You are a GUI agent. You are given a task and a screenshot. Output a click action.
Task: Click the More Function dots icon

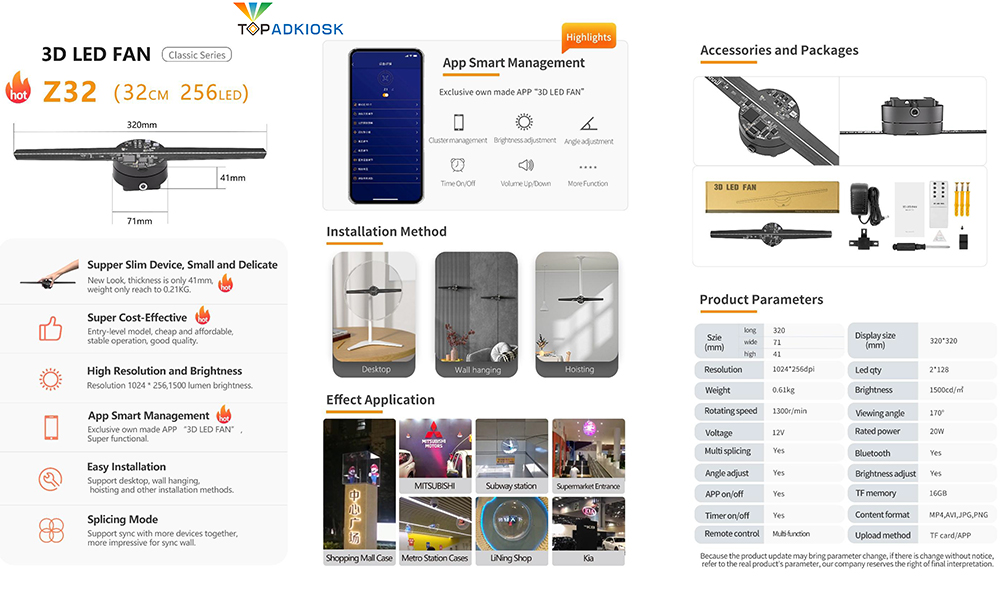pyautogui.click(x=587, y=168)
